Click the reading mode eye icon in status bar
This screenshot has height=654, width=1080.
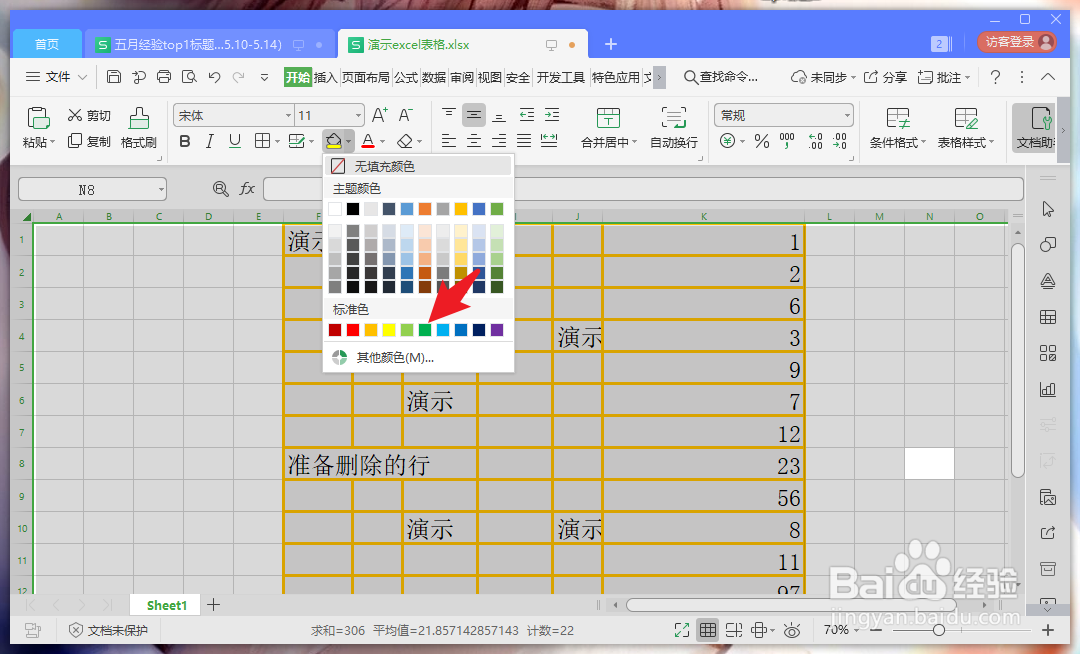click(792, 630)
